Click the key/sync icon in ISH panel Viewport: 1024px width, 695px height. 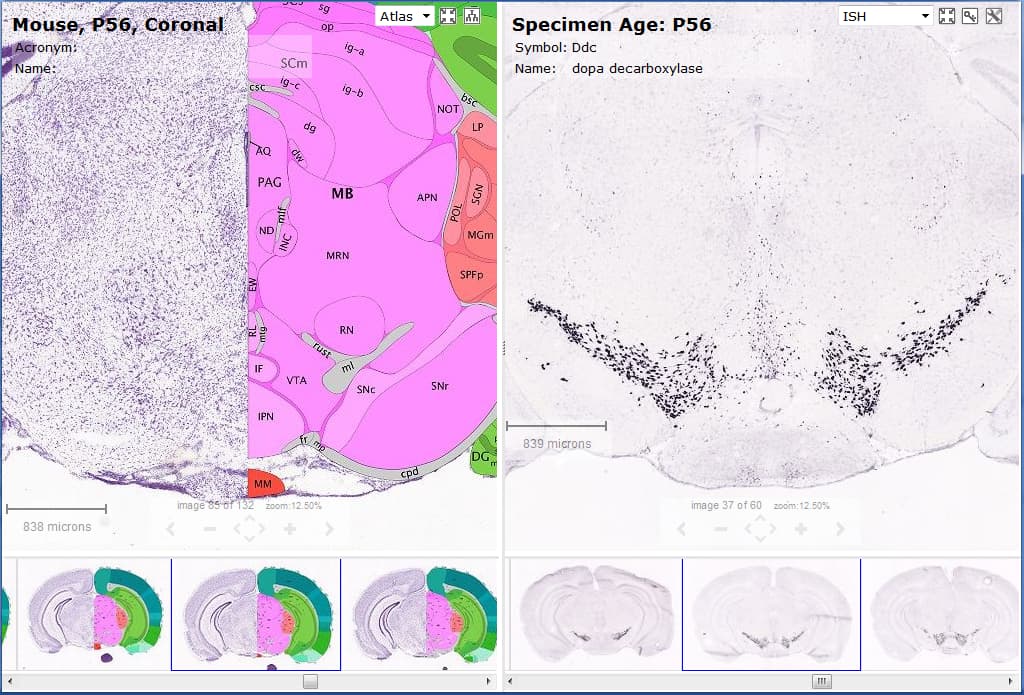[970, 16]
